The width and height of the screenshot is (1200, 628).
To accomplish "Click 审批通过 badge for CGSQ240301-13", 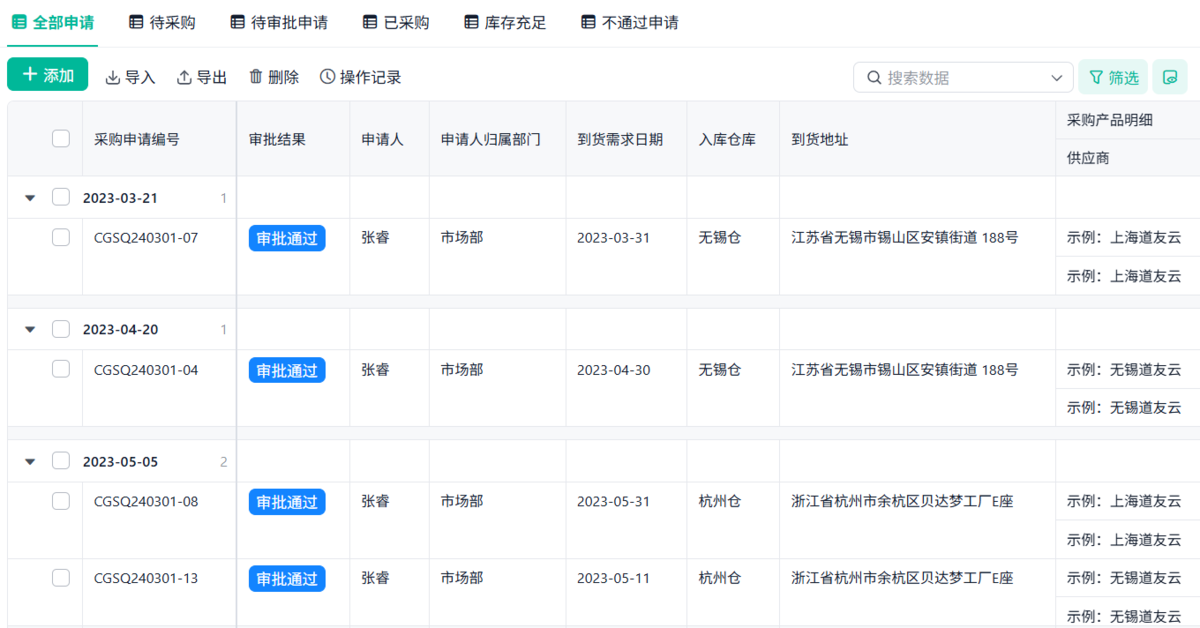I will 287,579.
